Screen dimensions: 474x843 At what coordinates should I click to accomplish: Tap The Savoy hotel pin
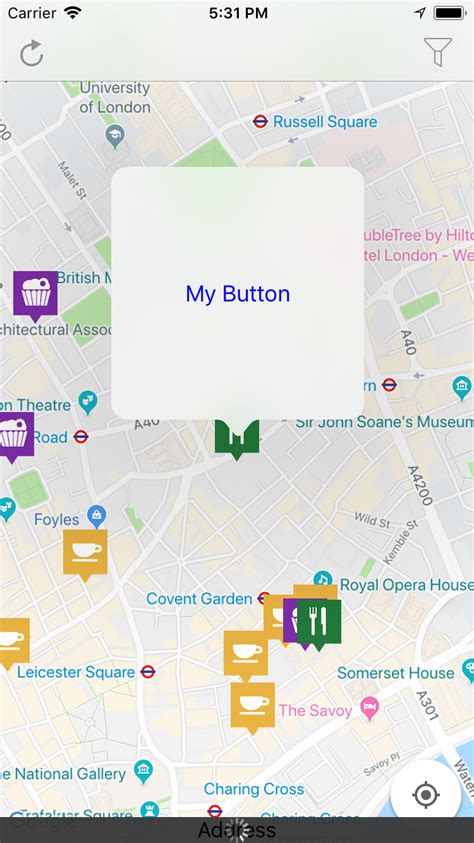pos(369,709)
